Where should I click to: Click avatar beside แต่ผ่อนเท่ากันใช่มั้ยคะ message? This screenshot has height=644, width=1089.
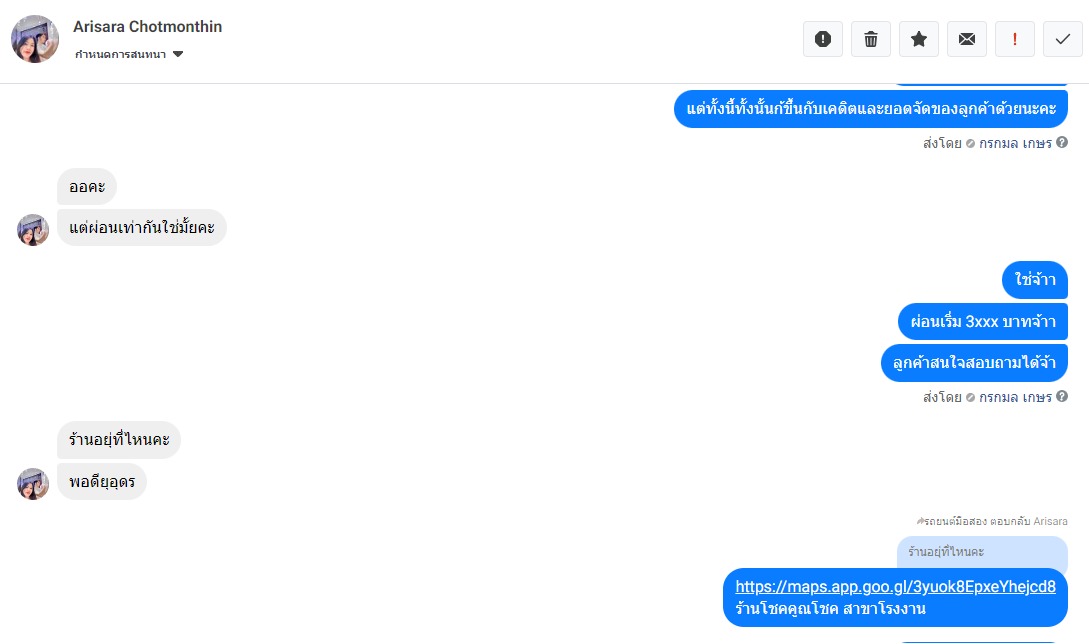point(33,230)
